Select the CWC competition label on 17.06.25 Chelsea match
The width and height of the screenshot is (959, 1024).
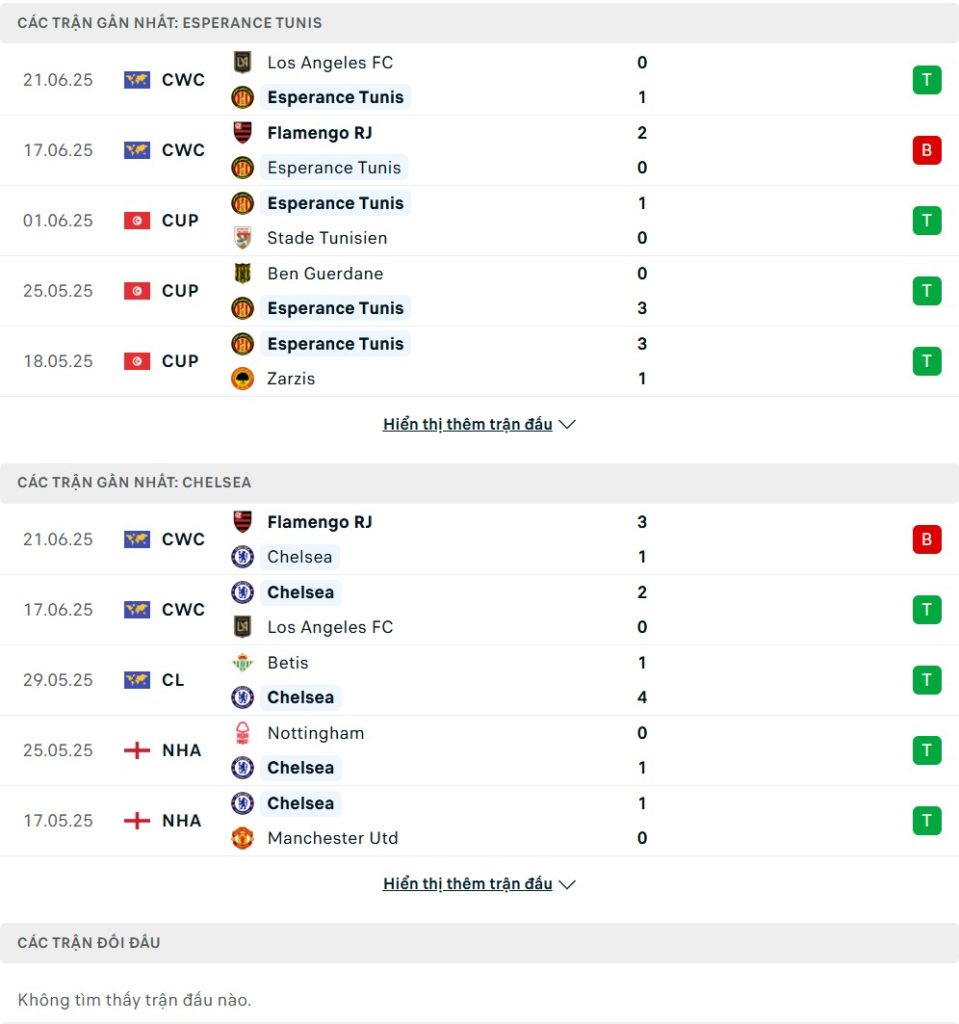pos(183,610)
